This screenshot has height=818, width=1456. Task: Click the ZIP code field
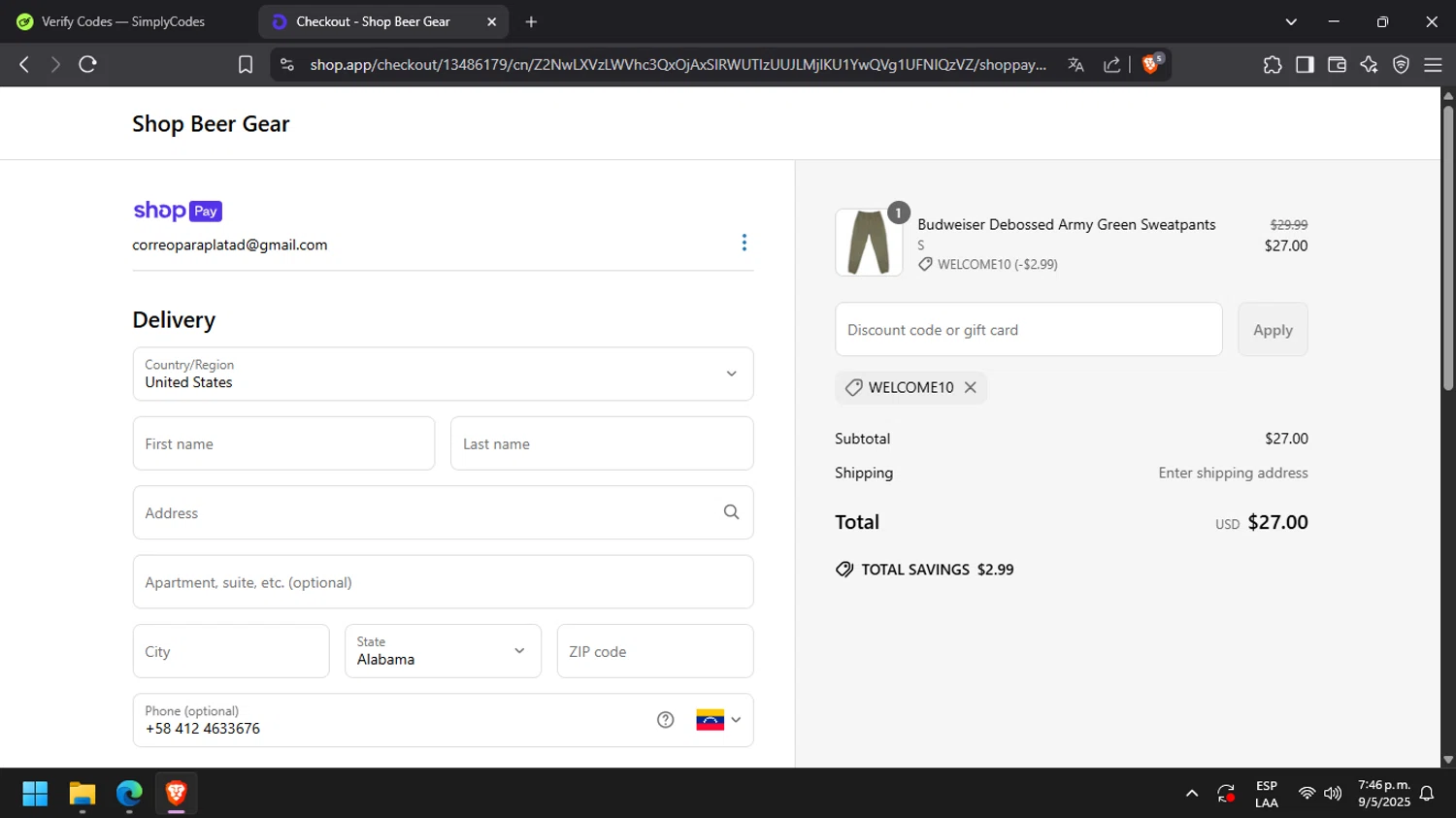[655, 651]
